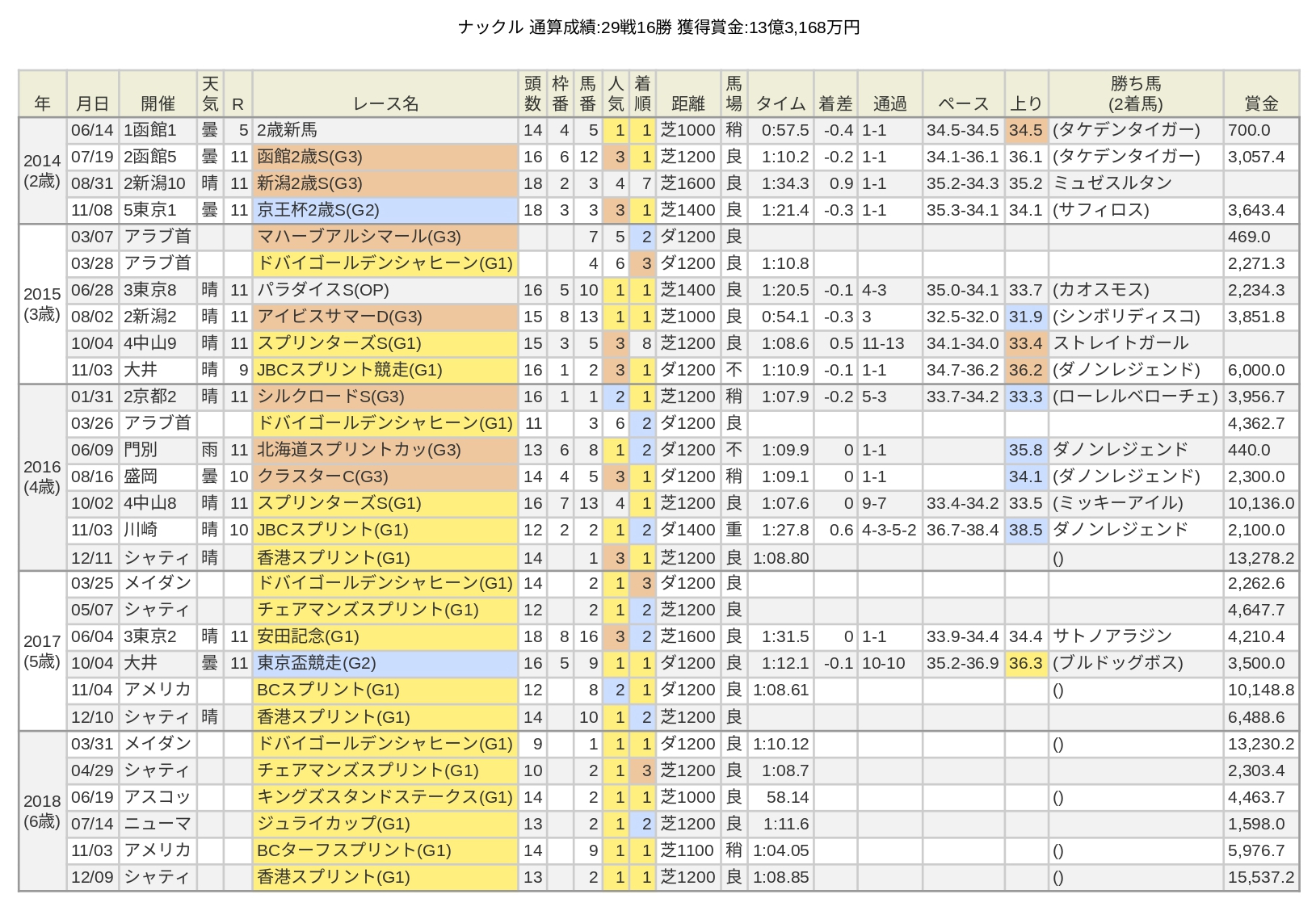Click the 函館2歳S(G3) race cell

385,157
